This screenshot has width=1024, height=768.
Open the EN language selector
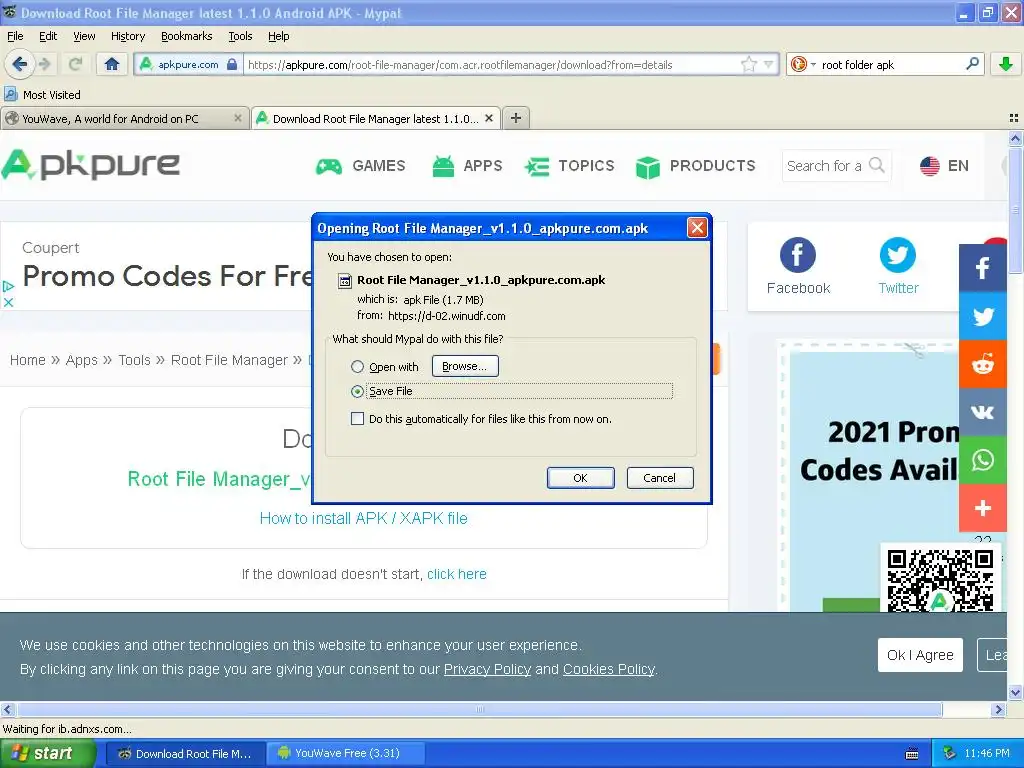(944, 166)
